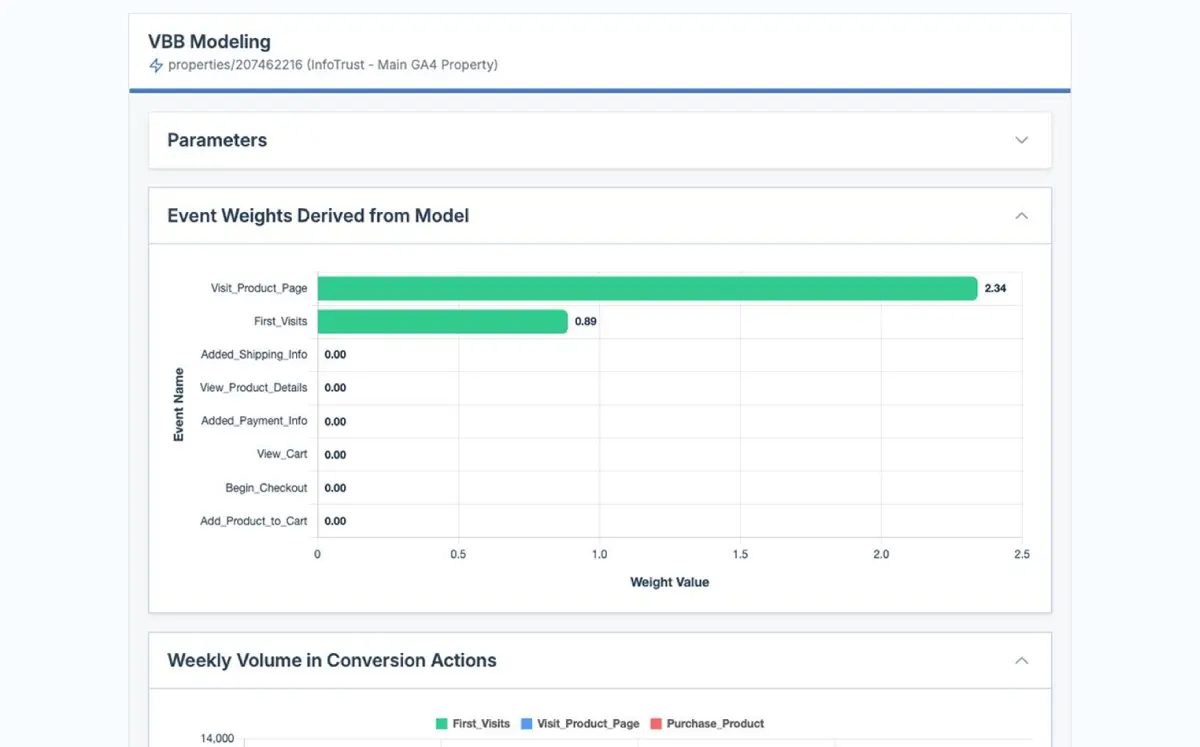
Task: Click the First_Visits bar in chart
Action: point(442,321)
